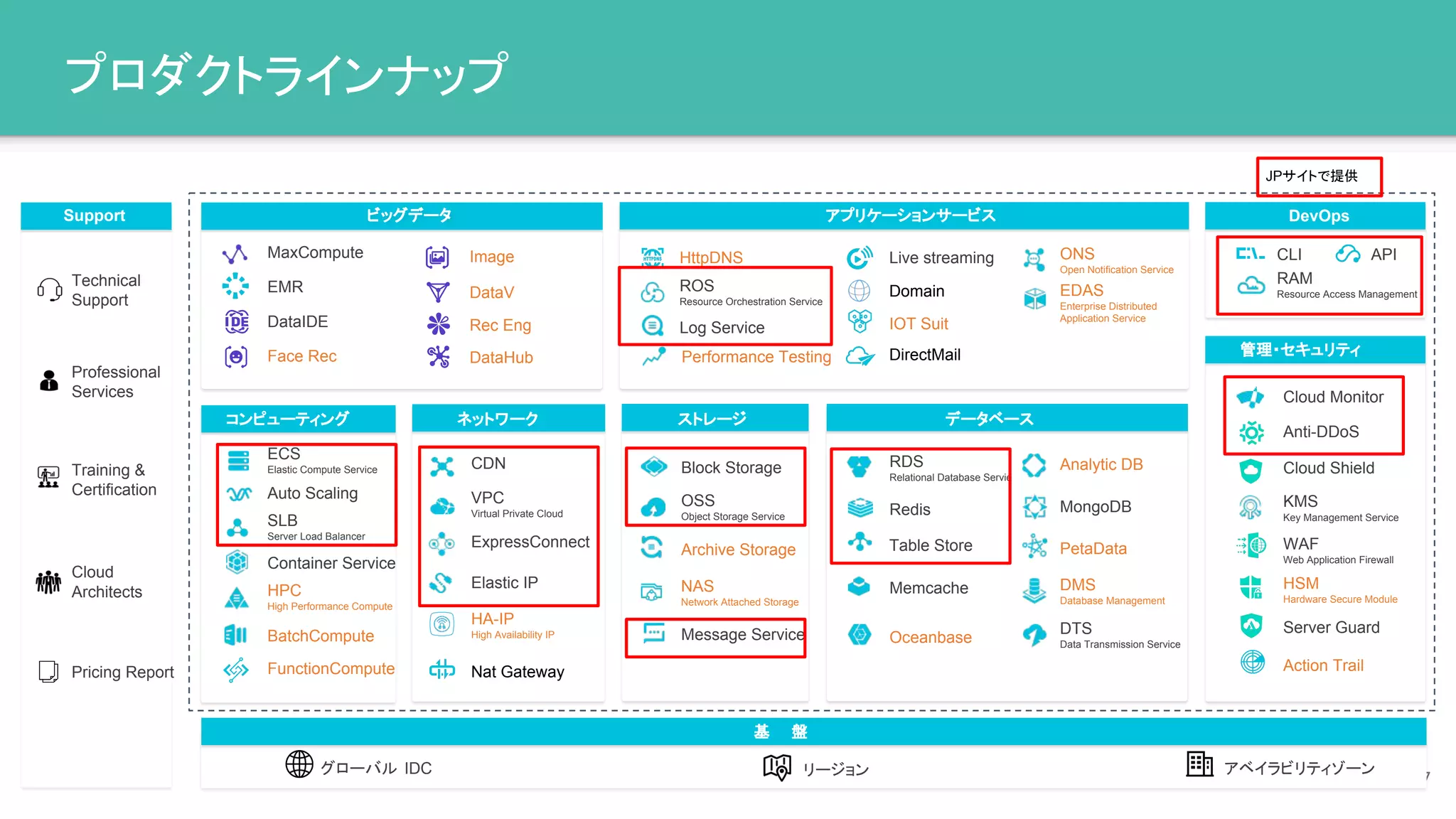Click the Cloud Shield icon
The height and width of the screenshot is (819, 1456).
1251,470
